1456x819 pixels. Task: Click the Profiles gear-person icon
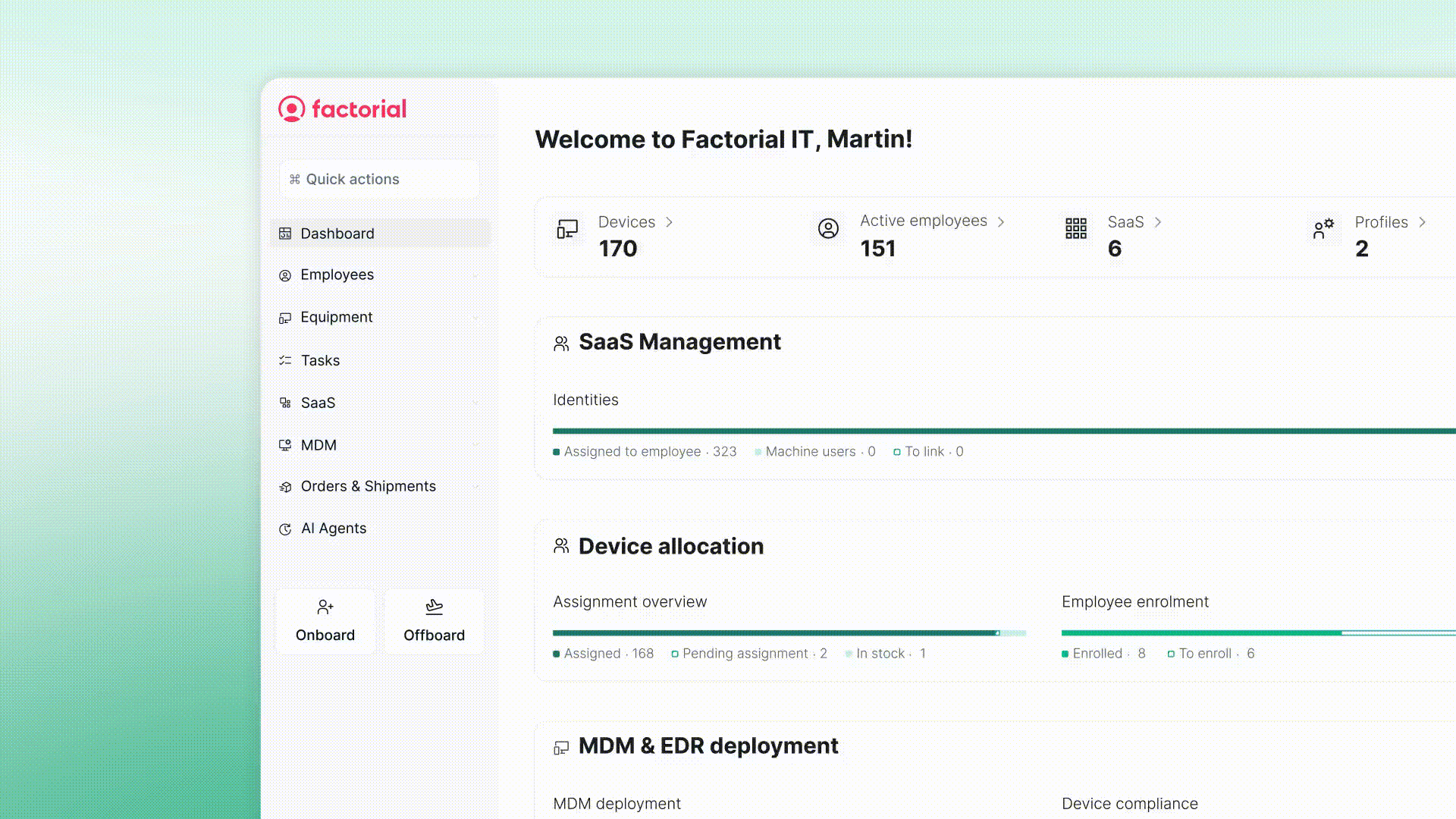(1323, 229)
